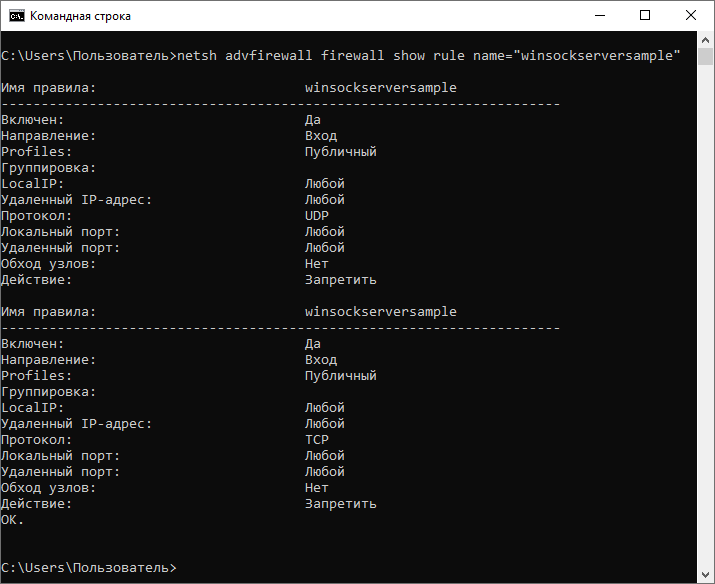Click the scrollbar down arrow
Viewport: 715px width, 584px height.
point(706,575)
